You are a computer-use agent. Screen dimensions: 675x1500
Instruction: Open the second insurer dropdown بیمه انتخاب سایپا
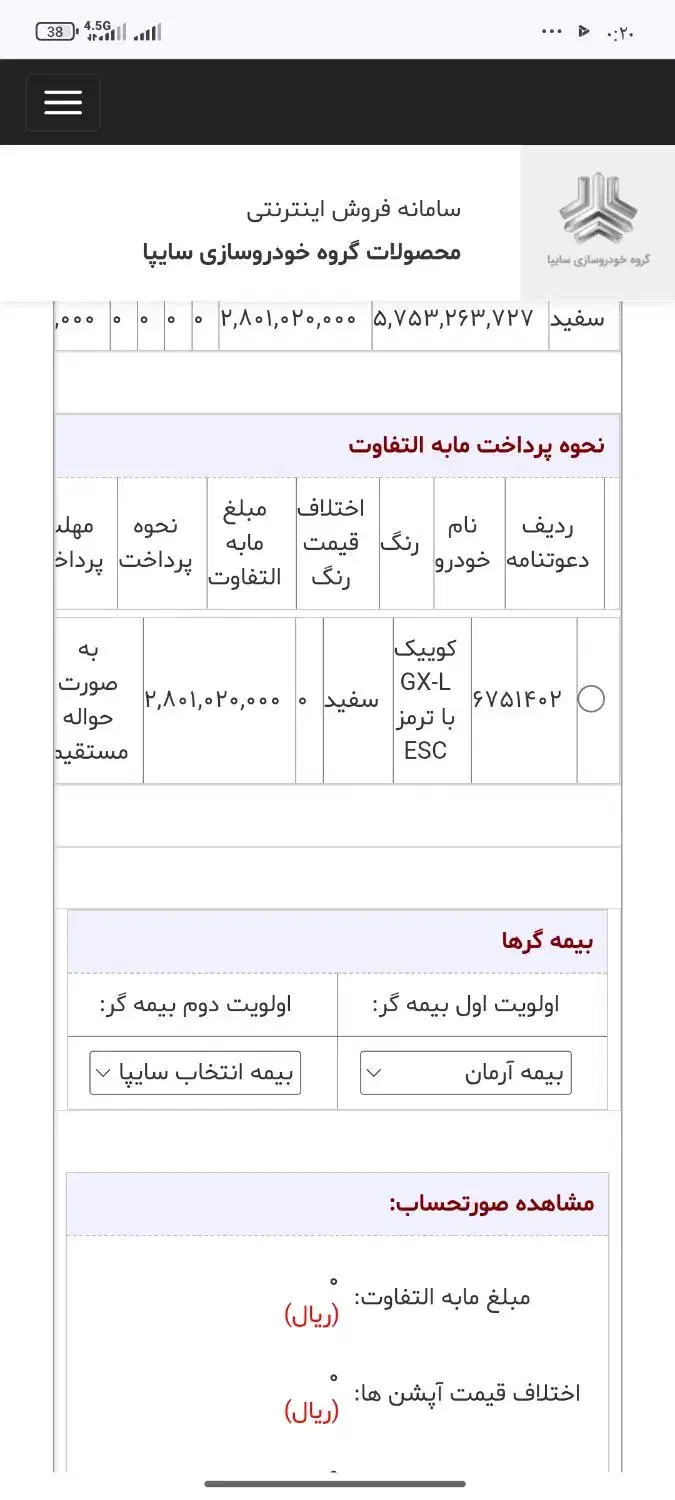click(194, 1071)
